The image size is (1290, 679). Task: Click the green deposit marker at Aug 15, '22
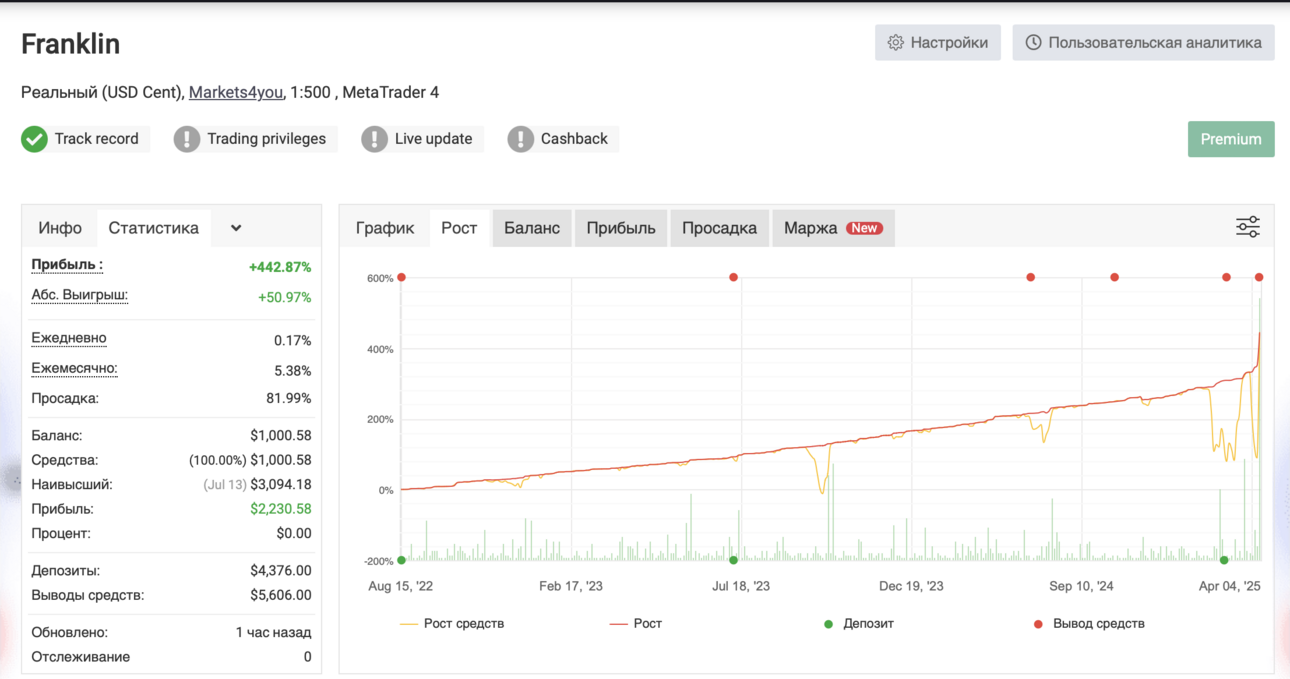(401, 560)
